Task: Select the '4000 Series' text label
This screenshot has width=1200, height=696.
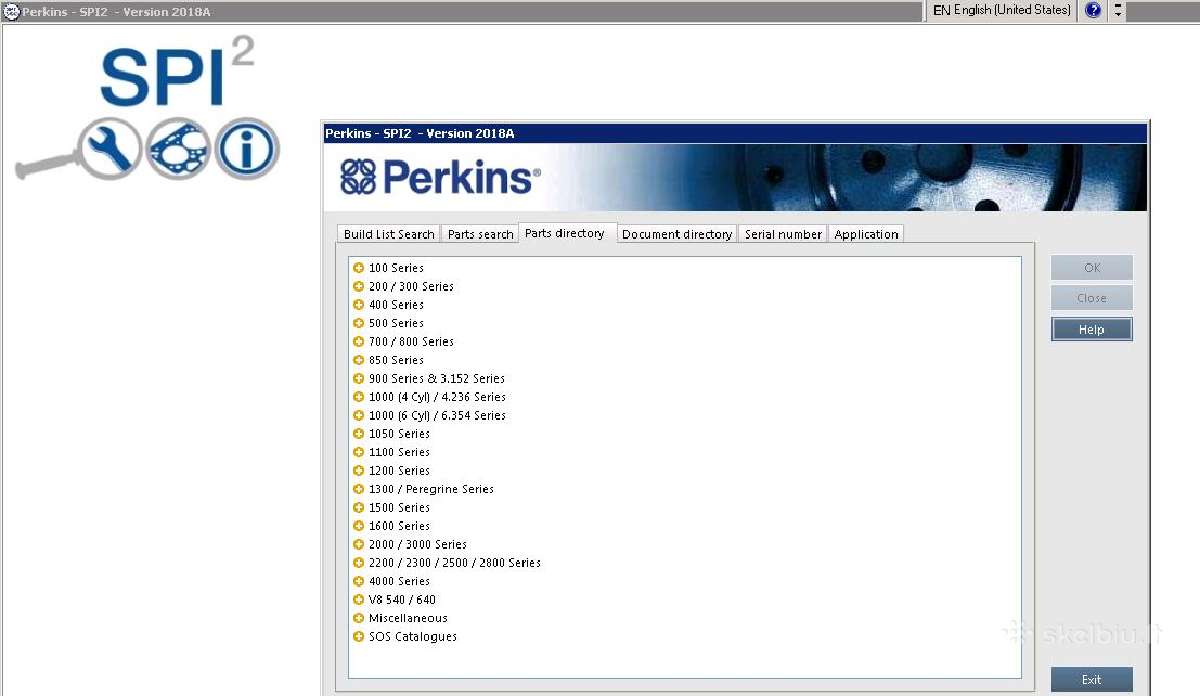Action: tap(399, 581)
